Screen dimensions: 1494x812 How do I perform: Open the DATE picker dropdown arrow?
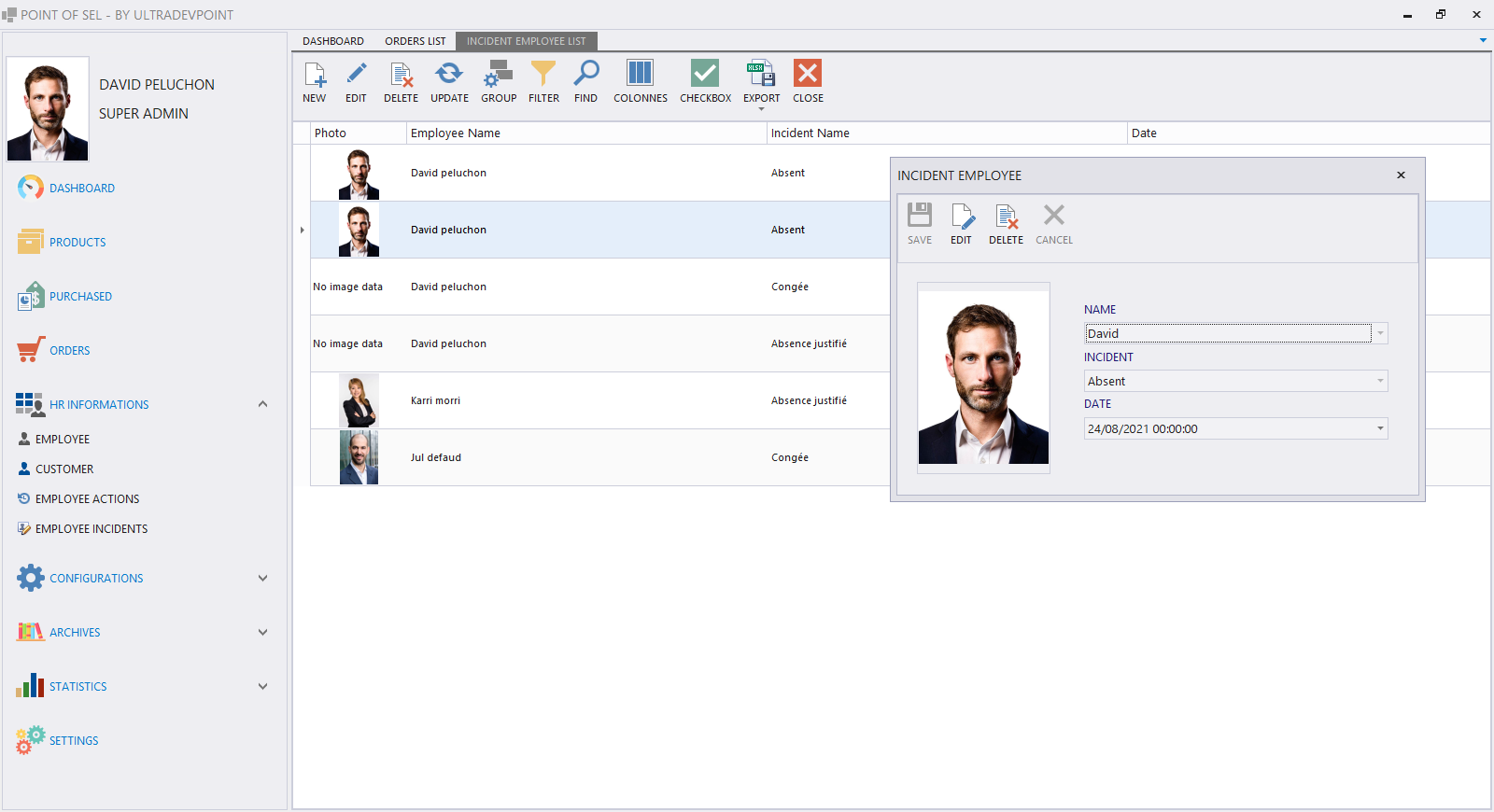[x=1380, y=428]
